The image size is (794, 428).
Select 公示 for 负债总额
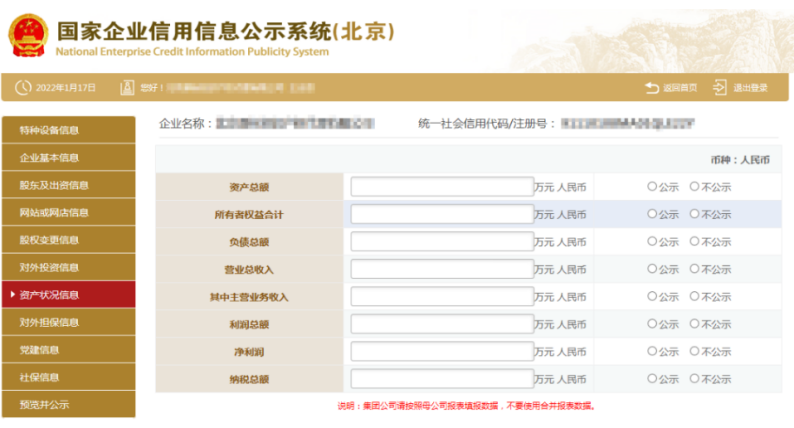(652, 241)
